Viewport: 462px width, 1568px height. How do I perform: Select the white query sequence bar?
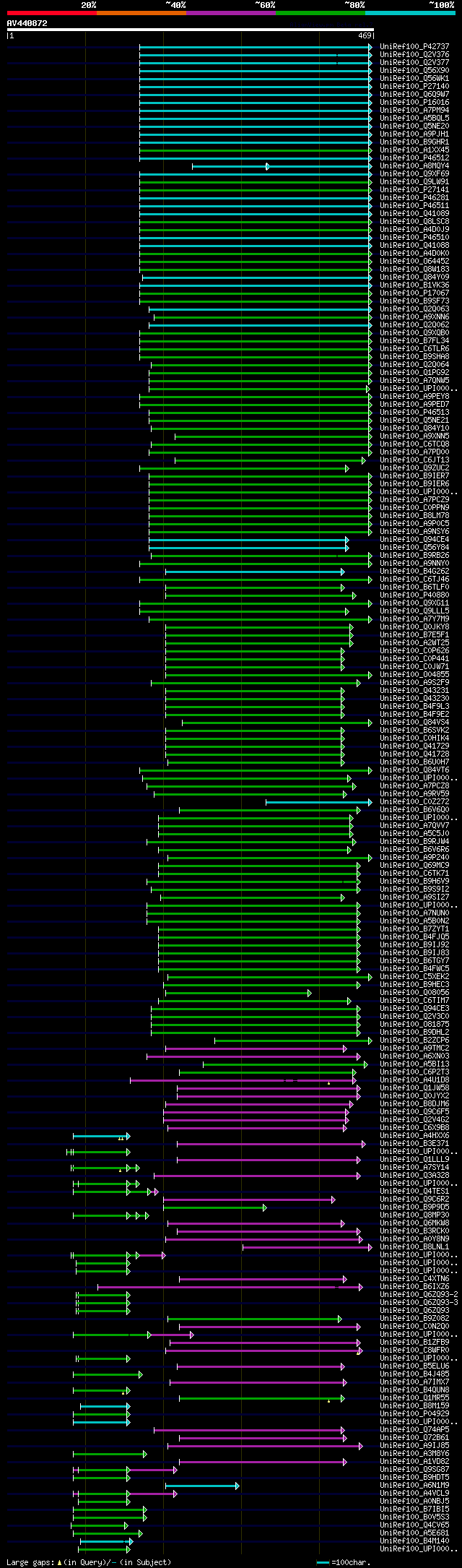coord(190,30)
